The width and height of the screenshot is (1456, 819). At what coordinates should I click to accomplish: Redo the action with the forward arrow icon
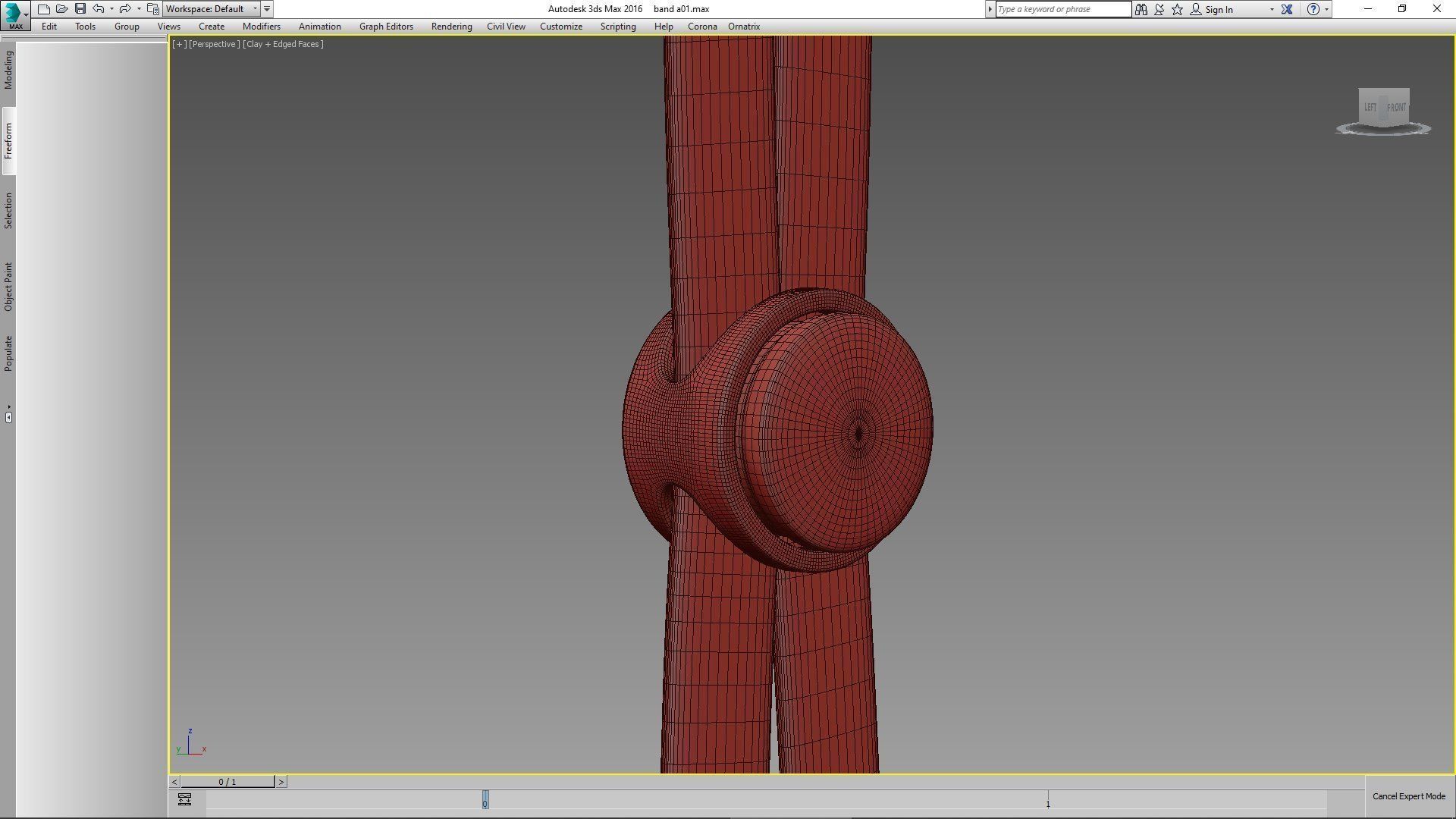pos(125,9)
